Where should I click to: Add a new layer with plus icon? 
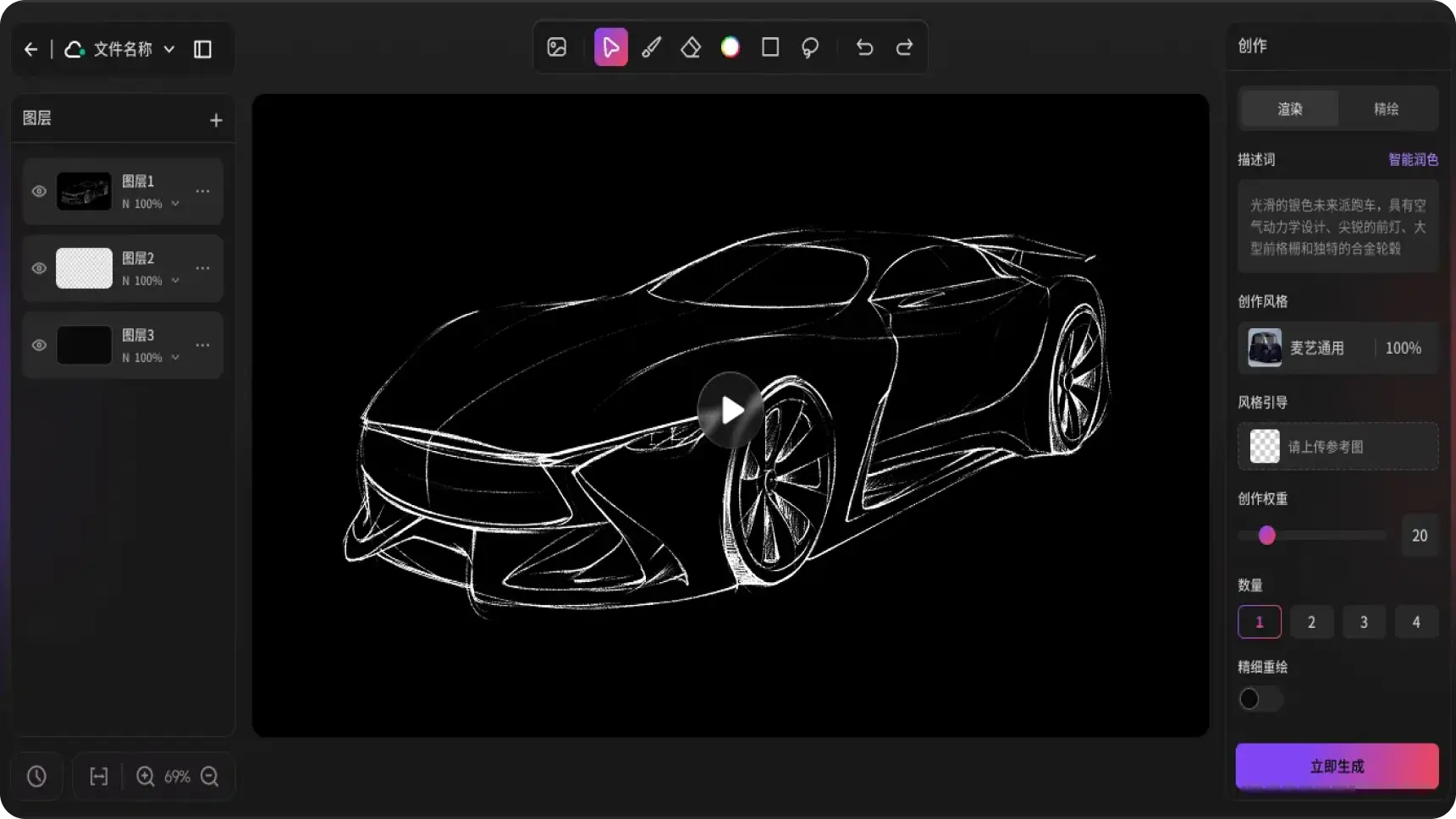216,120
